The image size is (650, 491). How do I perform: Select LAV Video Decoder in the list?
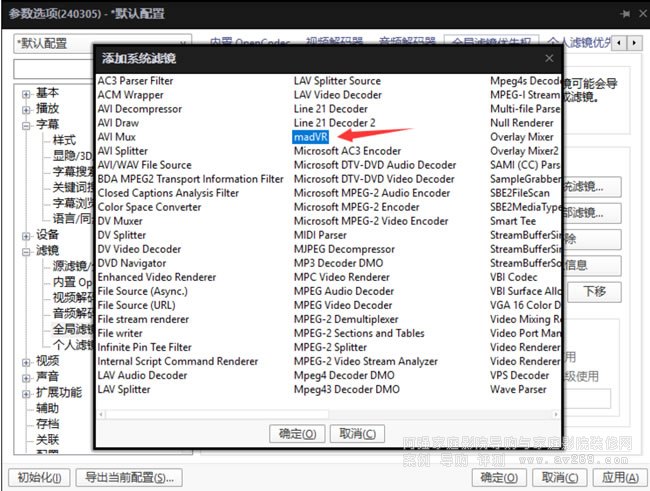(x=337, y=95)
